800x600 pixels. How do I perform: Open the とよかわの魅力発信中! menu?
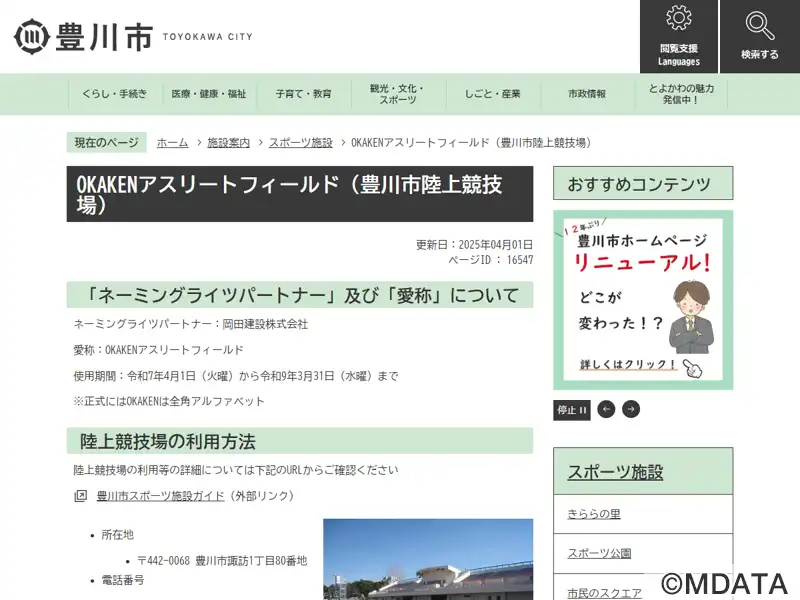click(681, 94)
